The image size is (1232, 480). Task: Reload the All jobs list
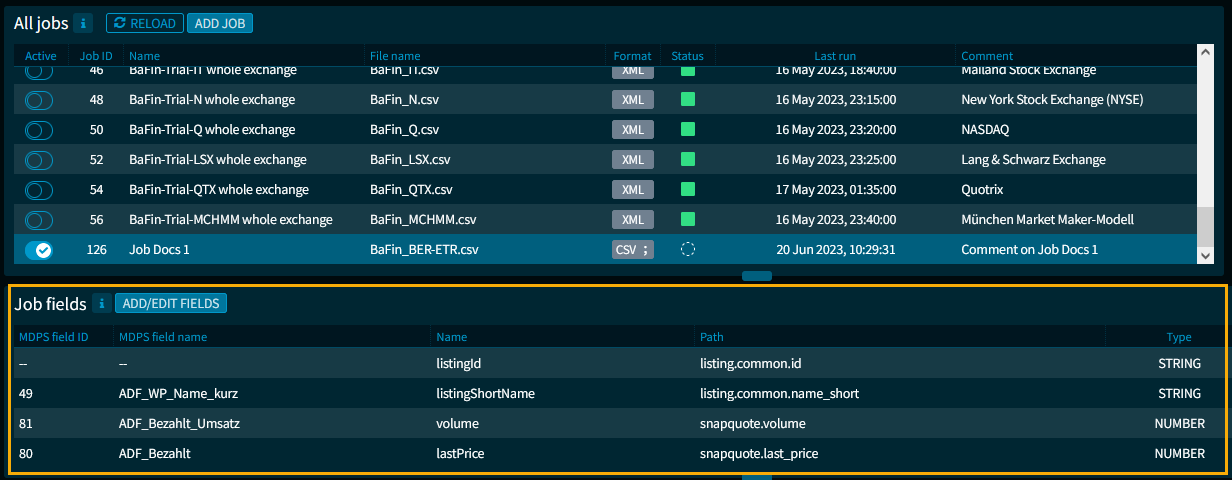[144, 23]
